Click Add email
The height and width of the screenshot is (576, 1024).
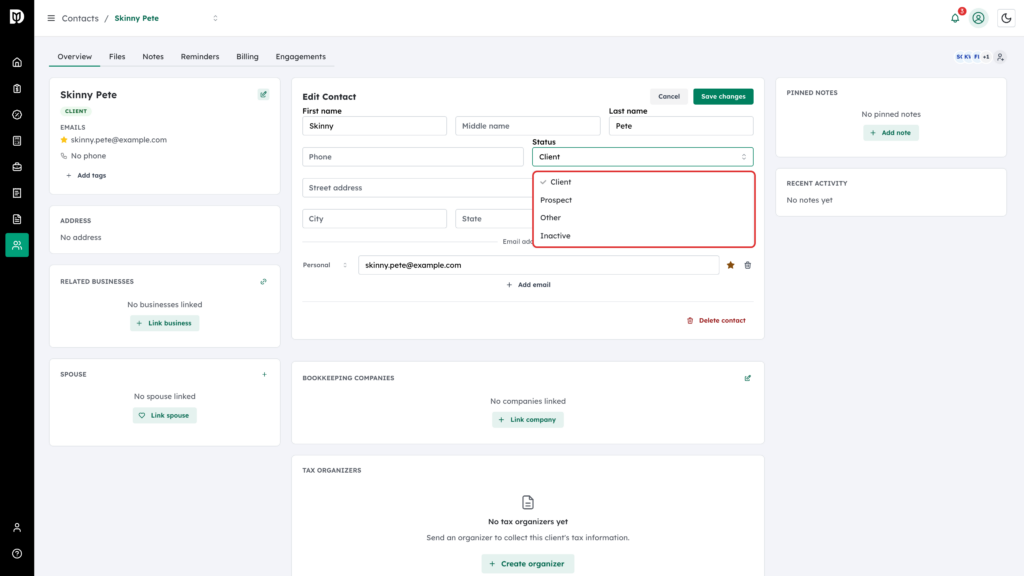pos(528,285)
